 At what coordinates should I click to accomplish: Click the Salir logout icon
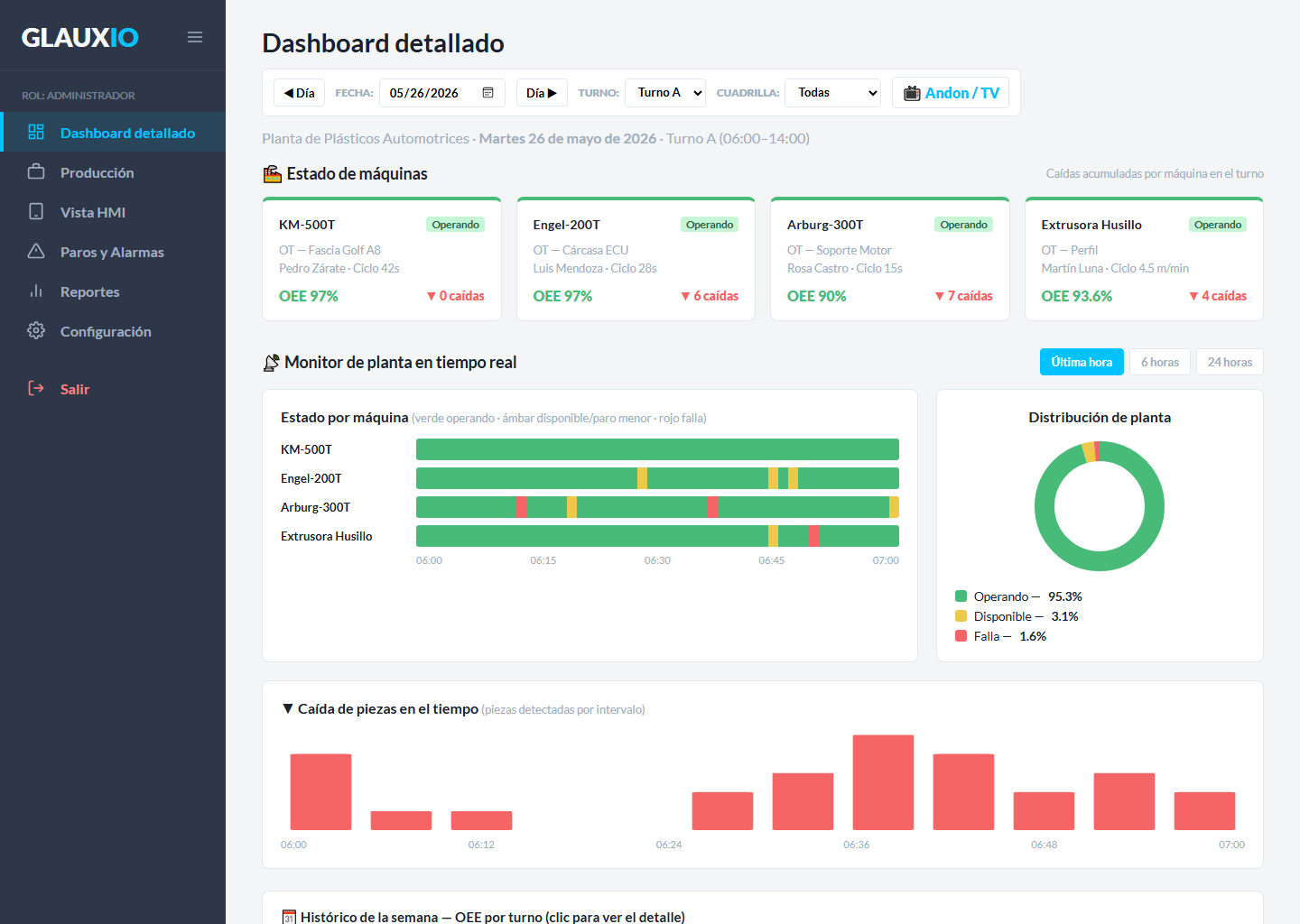click(x=36, y=388)
